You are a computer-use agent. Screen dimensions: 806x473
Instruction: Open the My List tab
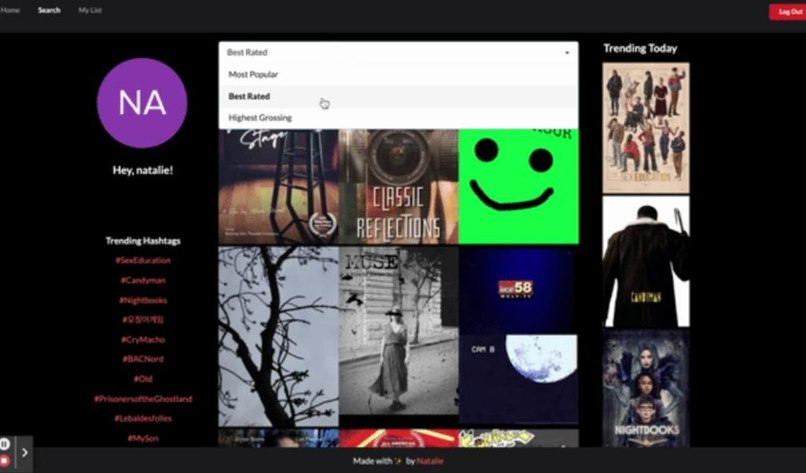coord(90,10)
